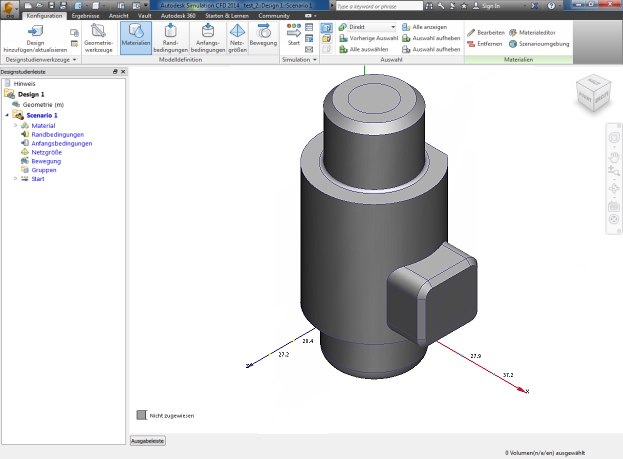This screenshot has width=623, height=459.
Task: Click the Autodesk Exchange X icon
Action: point(535,6)
